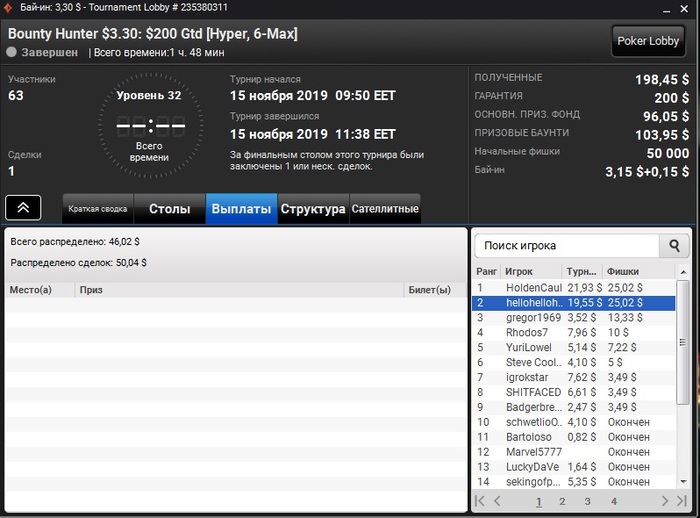This screenshot has width=700, height=518.
Task: Jump to last page of player list
Action: pos(682,501)
